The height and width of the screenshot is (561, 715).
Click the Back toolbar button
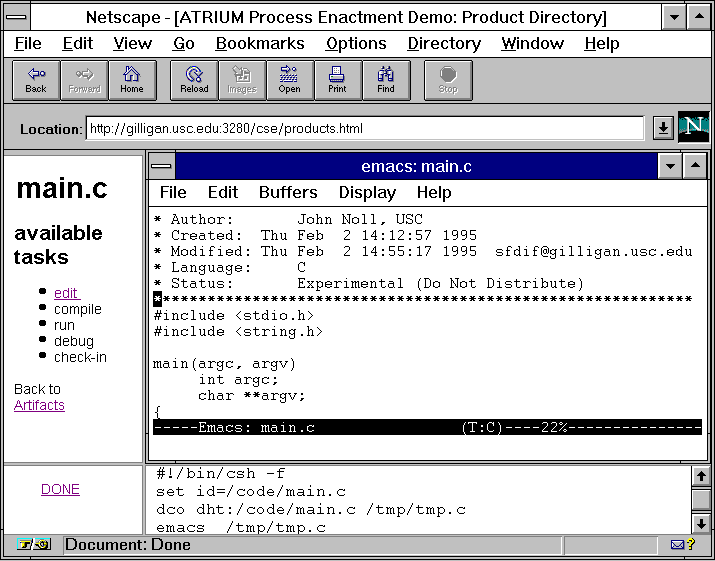pos(36,80)
